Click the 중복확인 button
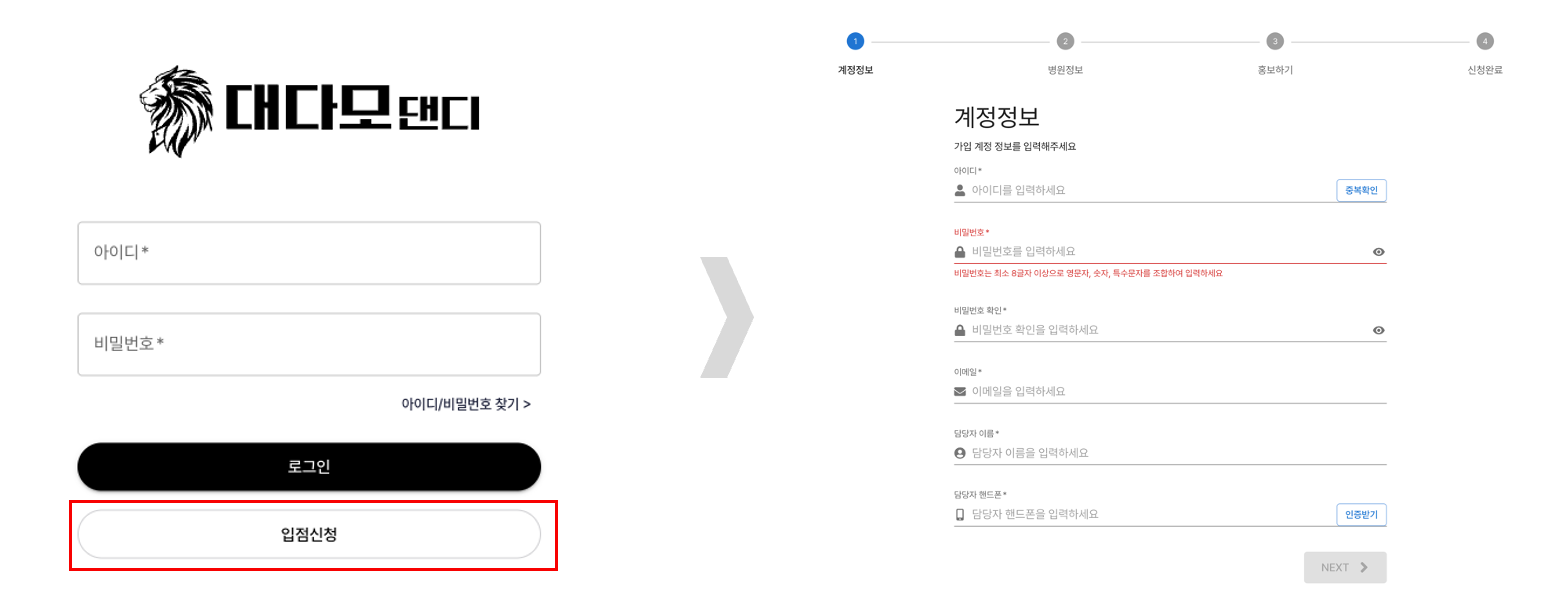1559x612 pixels. coord(1361,190)
